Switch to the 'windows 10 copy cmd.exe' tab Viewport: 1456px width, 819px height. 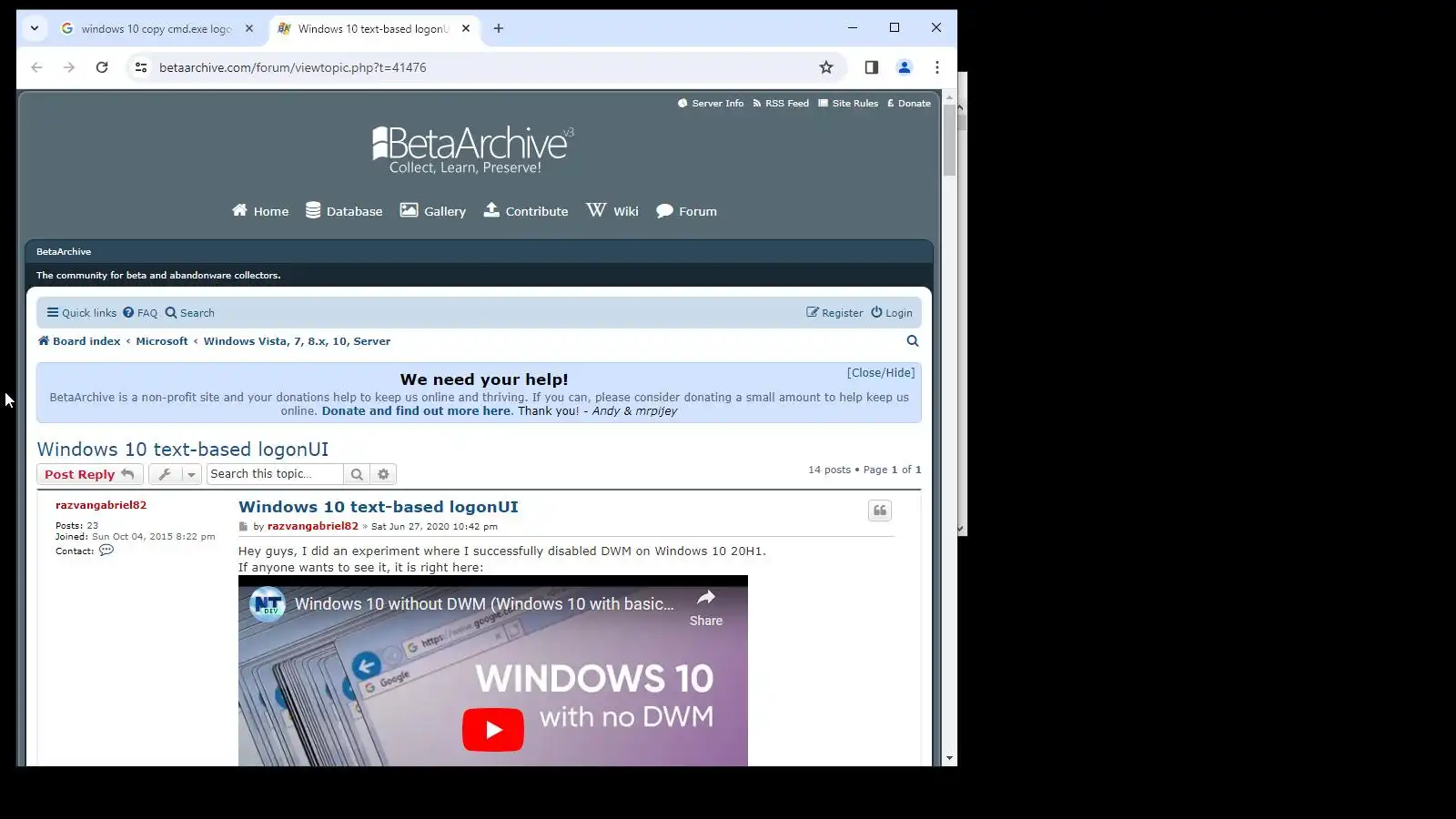click(x=157, y=28)
